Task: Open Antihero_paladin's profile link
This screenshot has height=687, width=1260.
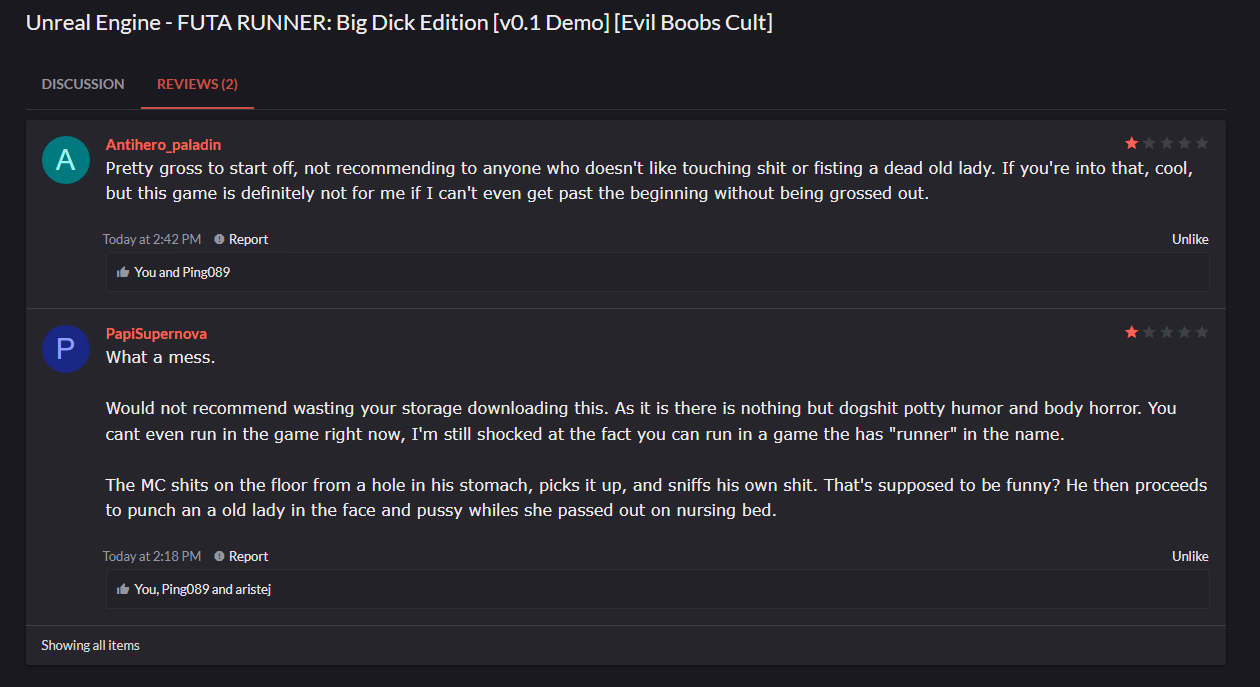Action: tap(164, 145)
